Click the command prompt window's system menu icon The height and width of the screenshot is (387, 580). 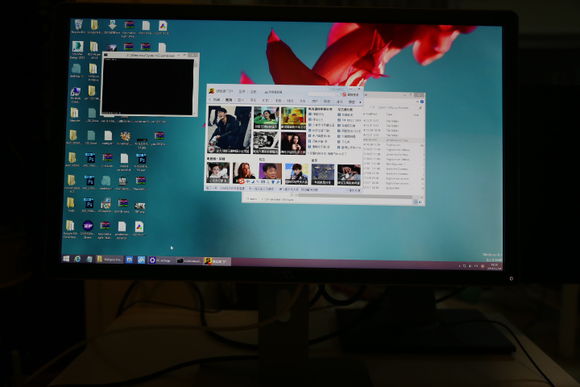[x=106, y=55]
